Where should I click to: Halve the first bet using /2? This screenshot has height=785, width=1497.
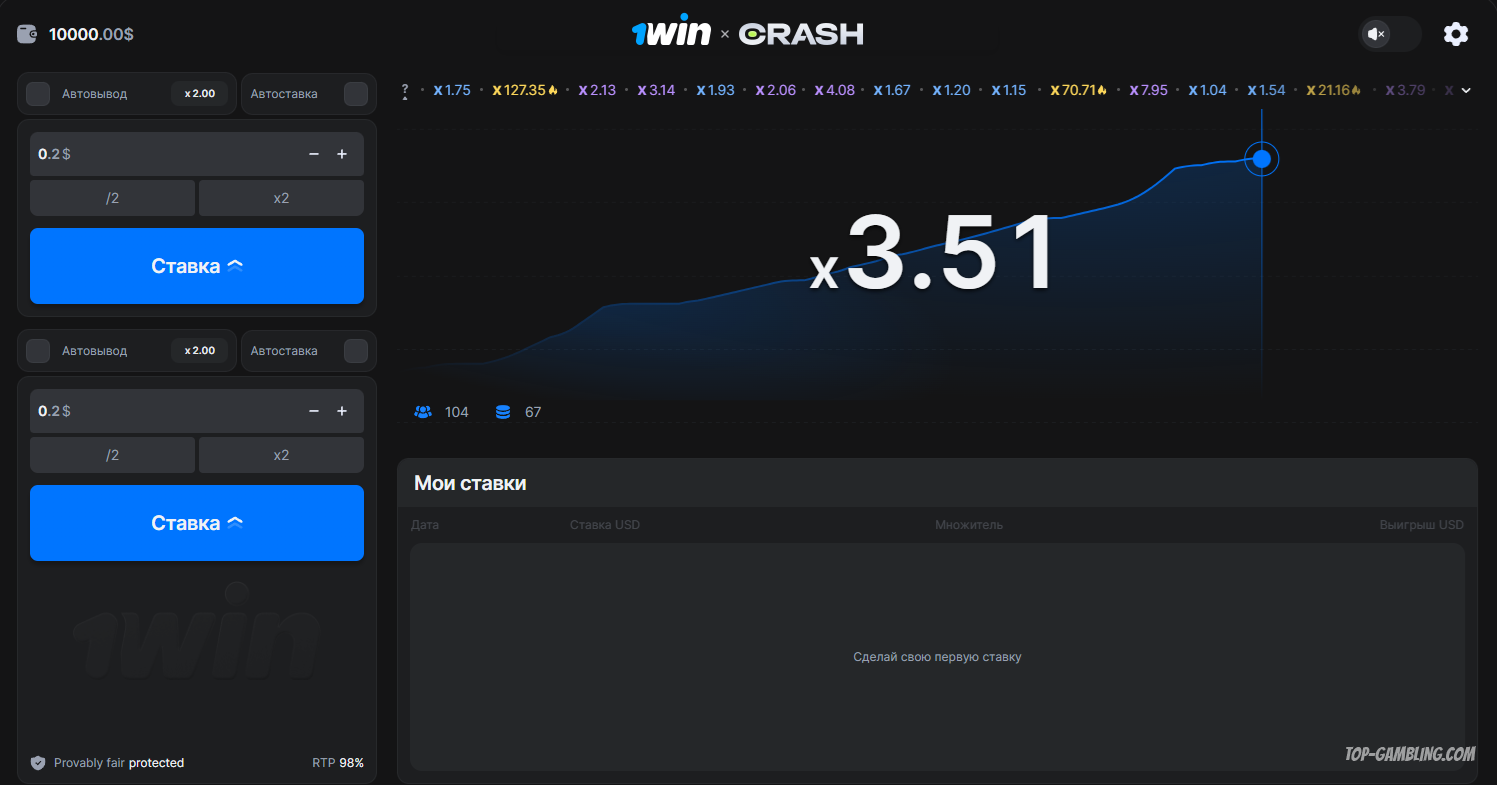(112, 198)
